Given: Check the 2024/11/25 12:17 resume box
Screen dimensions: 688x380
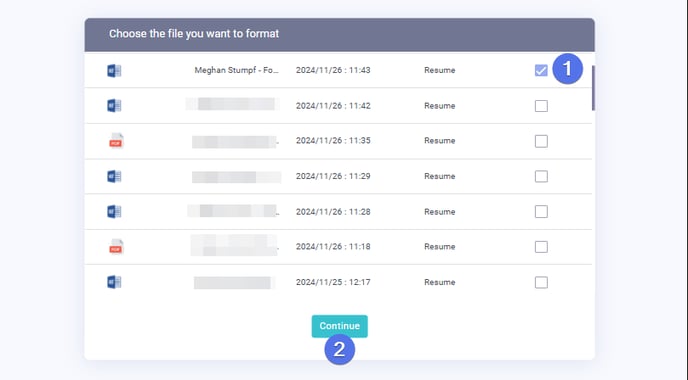Looking at the screenshot, I should click(x=541, y=282).
